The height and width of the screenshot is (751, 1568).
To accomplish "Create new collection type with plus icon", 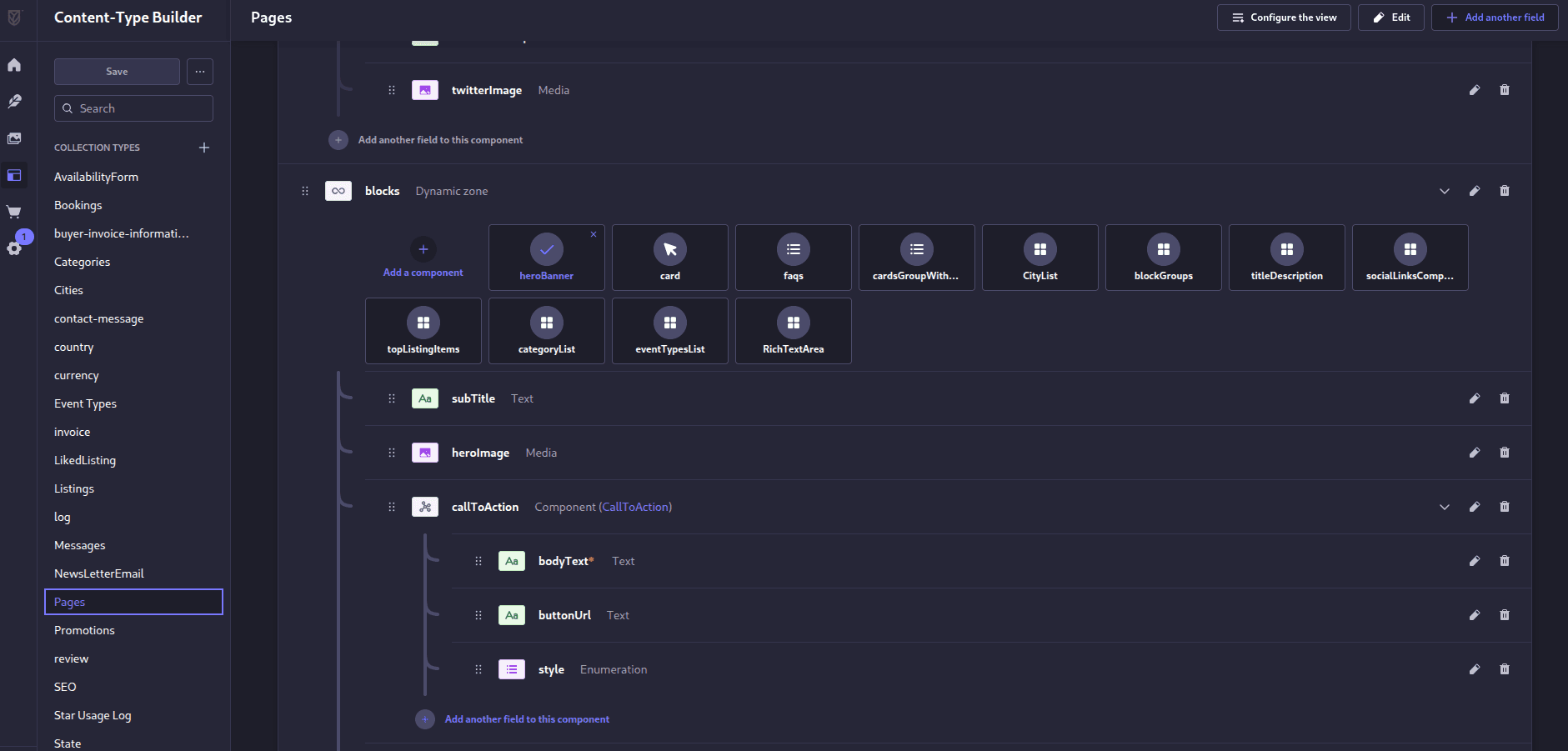I will [x=204, y=148].
